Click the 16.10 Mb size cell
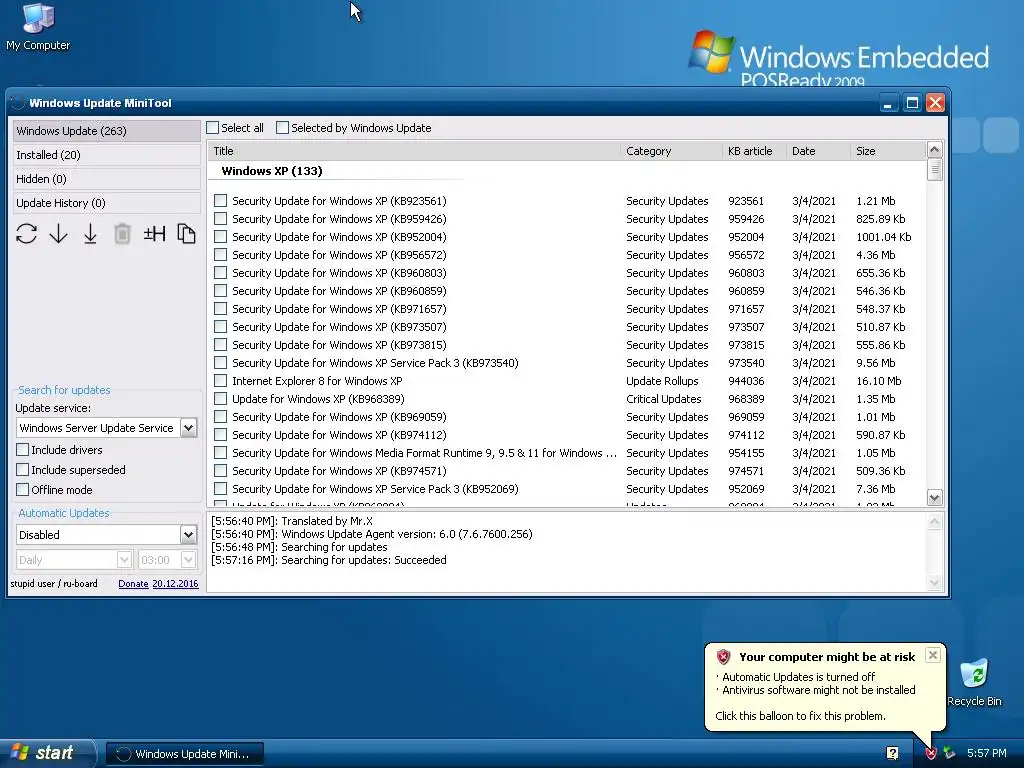 click(x=878, y=381)
